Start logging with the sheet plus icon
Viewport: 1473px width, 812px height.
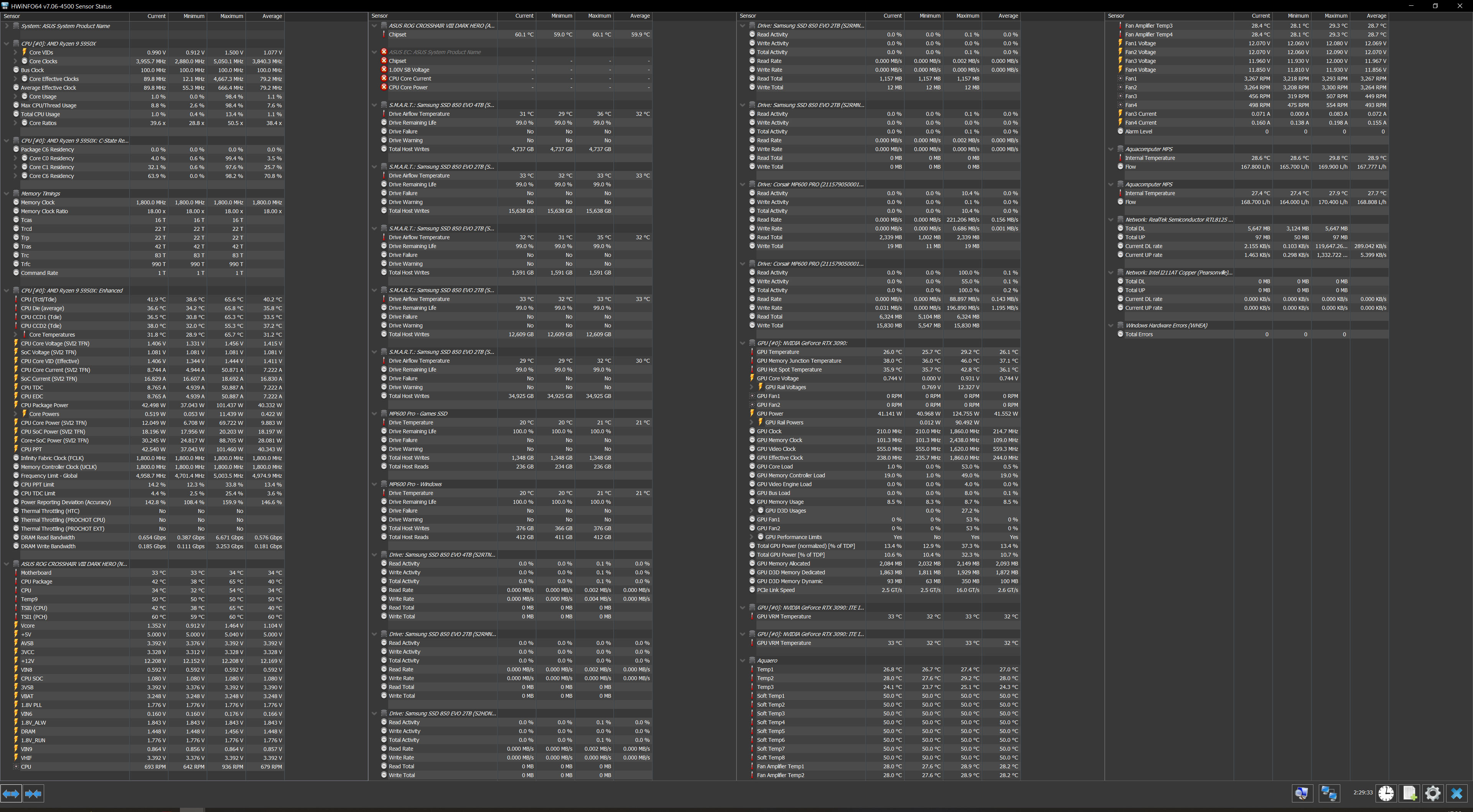pos(1410,793)
